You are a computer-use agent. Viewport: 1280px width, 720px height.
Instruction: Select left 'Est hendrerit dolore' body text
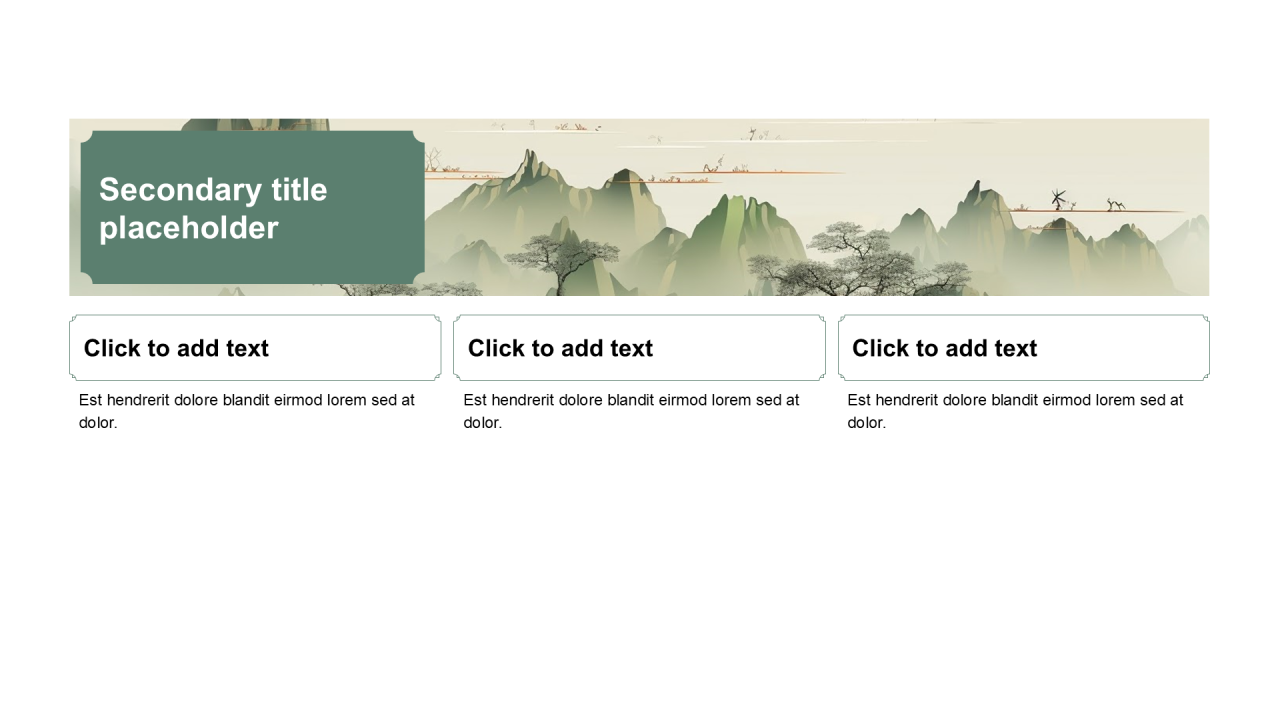pos(247,411)
